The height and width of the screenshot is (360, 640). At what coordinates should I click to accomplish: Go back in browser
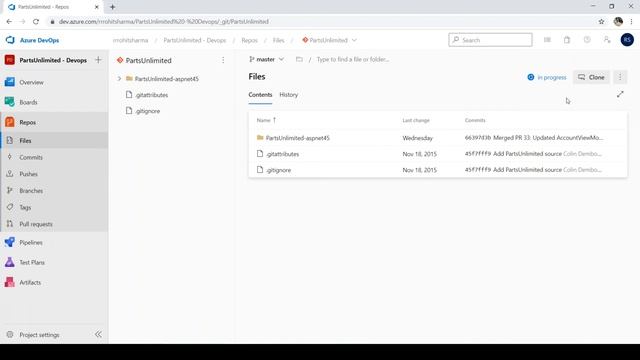tap(9, 22)
